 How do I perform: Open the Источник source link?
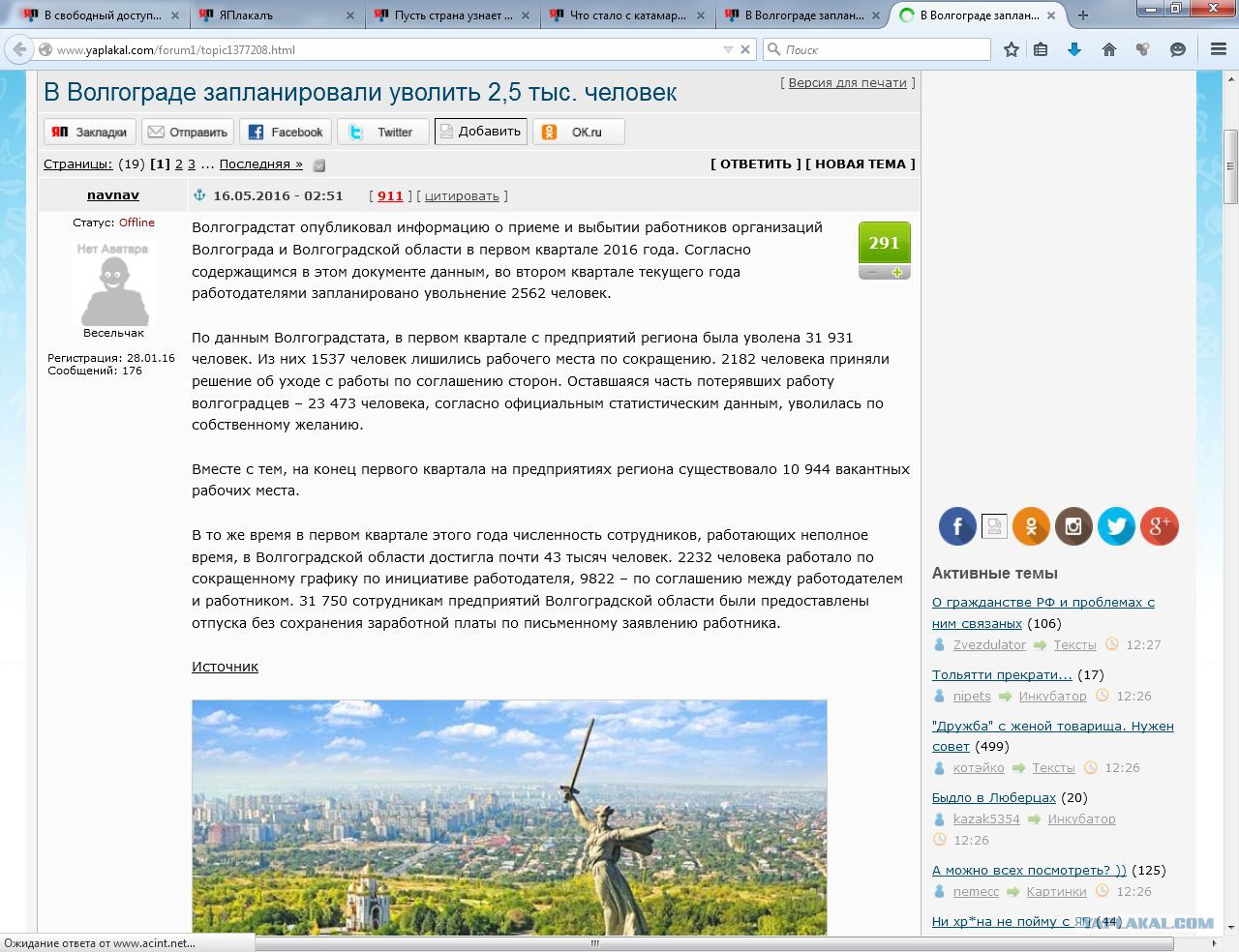click(x=225, y=667)
